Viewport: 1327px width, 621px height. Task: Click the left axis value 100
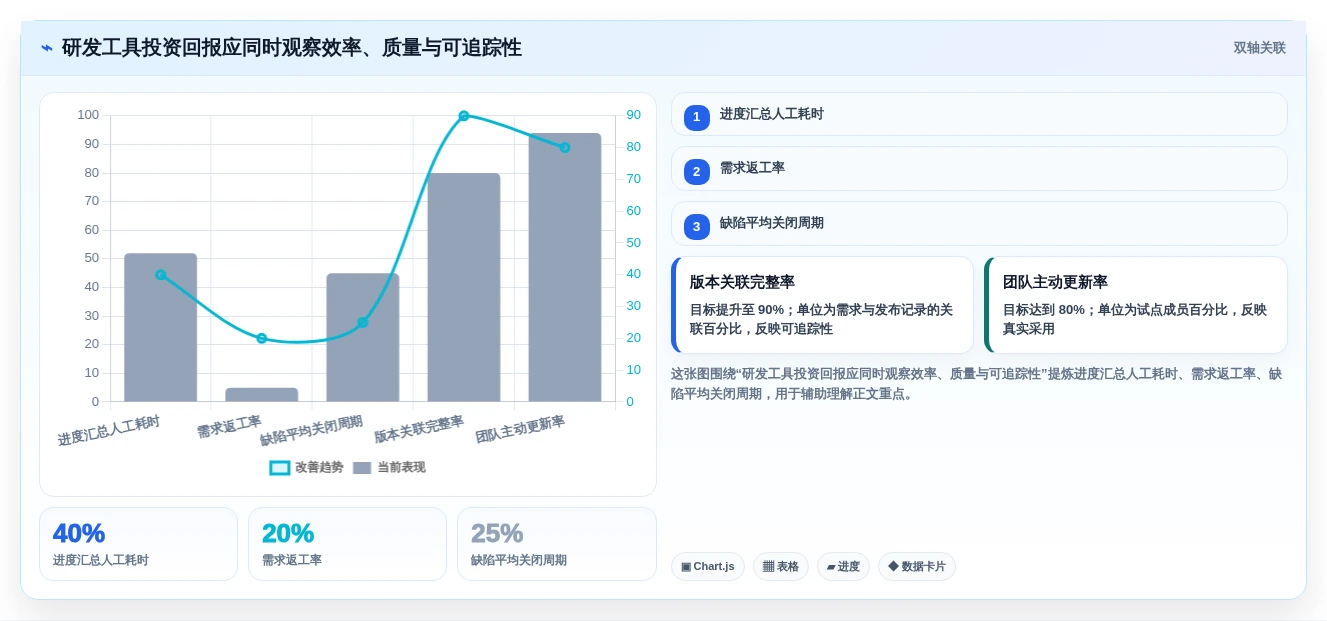tap(88, 115)
